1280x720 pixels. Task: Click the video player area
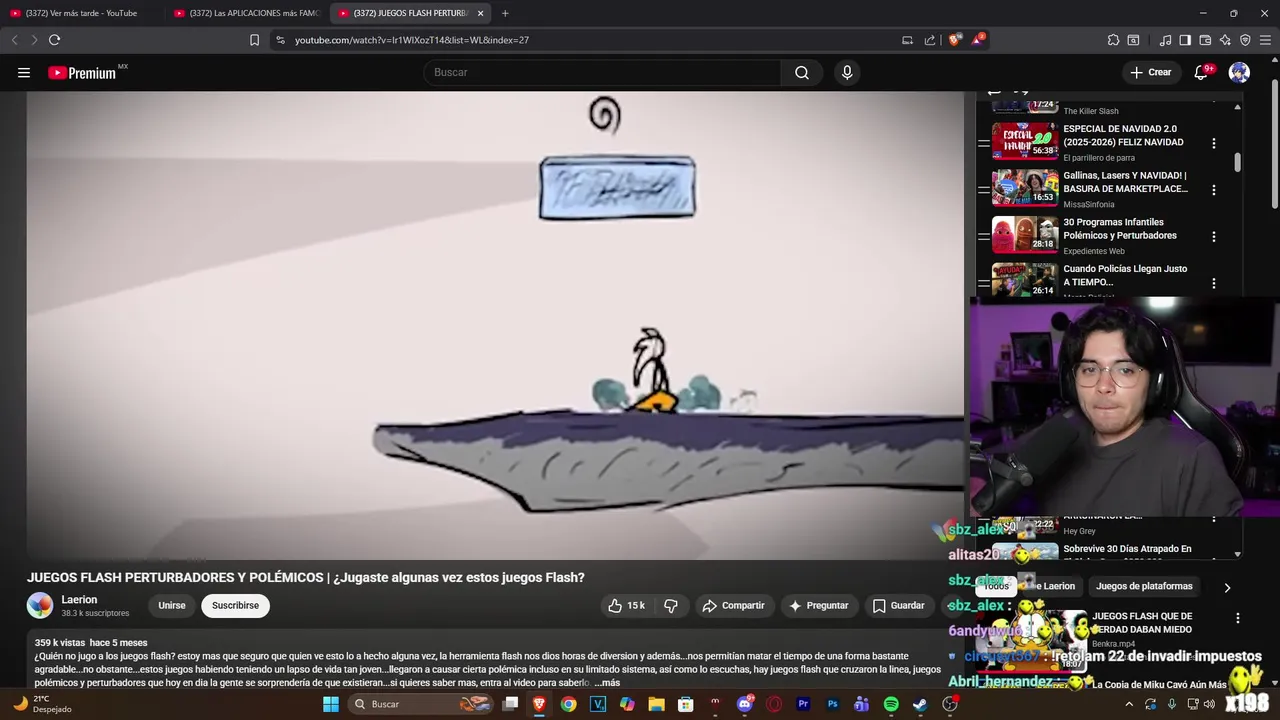(x=495, y=325)
